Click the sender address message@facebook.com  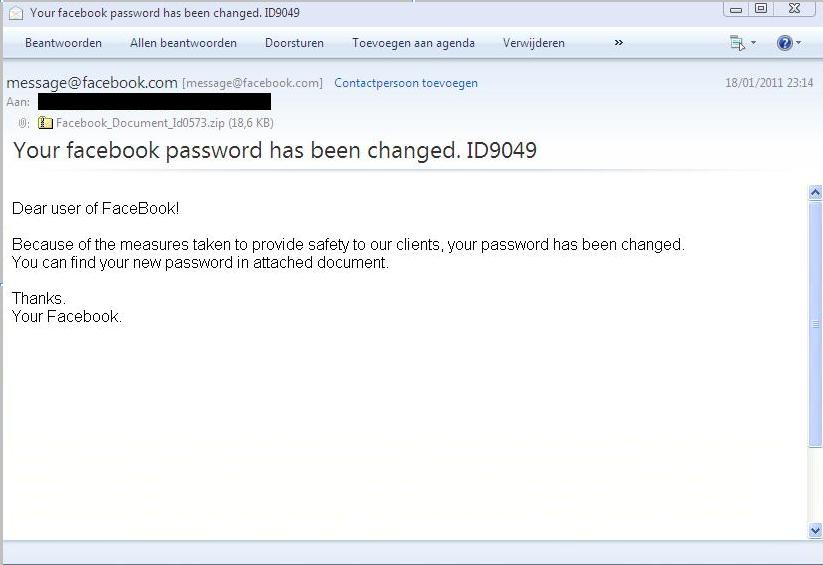point(92,83)
